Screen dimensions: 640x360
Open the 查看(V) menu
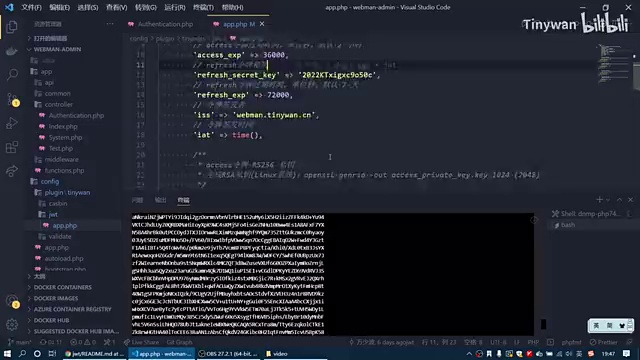pyautogui.click(x=116, y=7)
